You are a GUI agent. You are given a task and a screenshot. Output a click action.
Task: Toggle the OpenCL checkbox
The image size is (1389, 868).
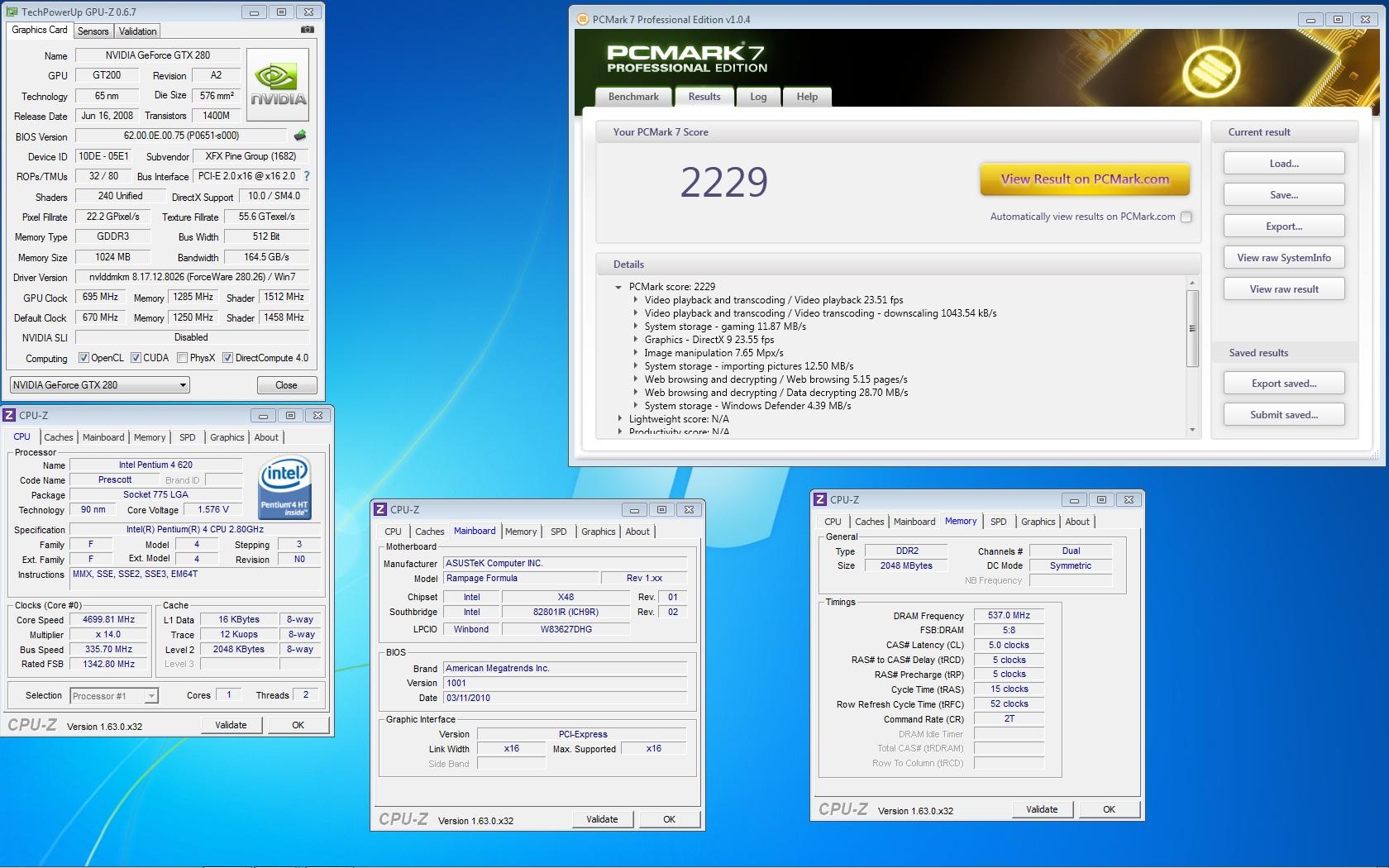pos(84,358)
